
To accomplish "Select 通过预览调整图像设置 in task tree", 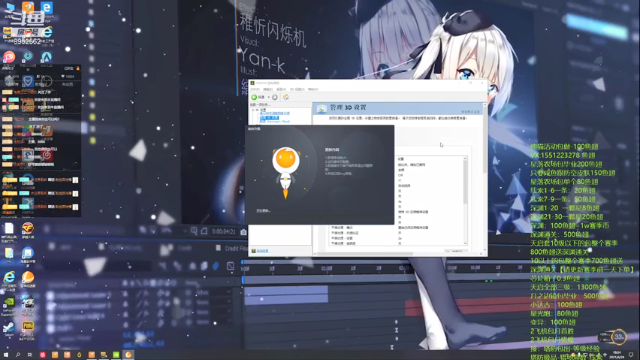I will (275, 113).
